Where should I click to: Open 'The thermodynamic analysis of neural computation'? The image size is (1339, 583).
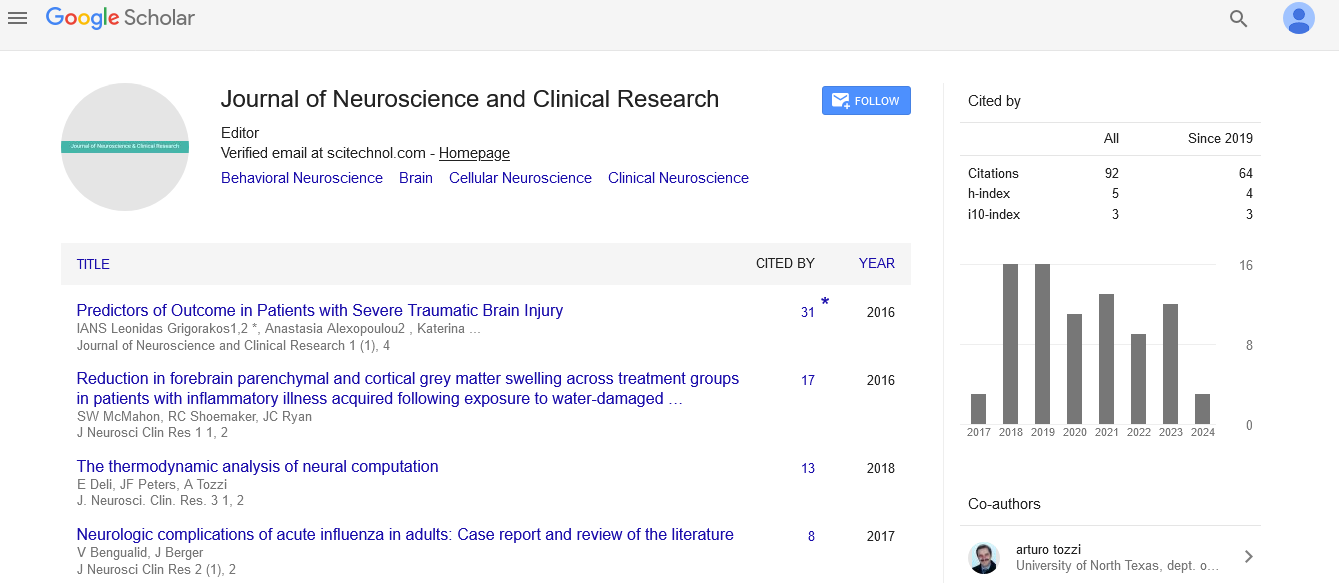(258, 467)
